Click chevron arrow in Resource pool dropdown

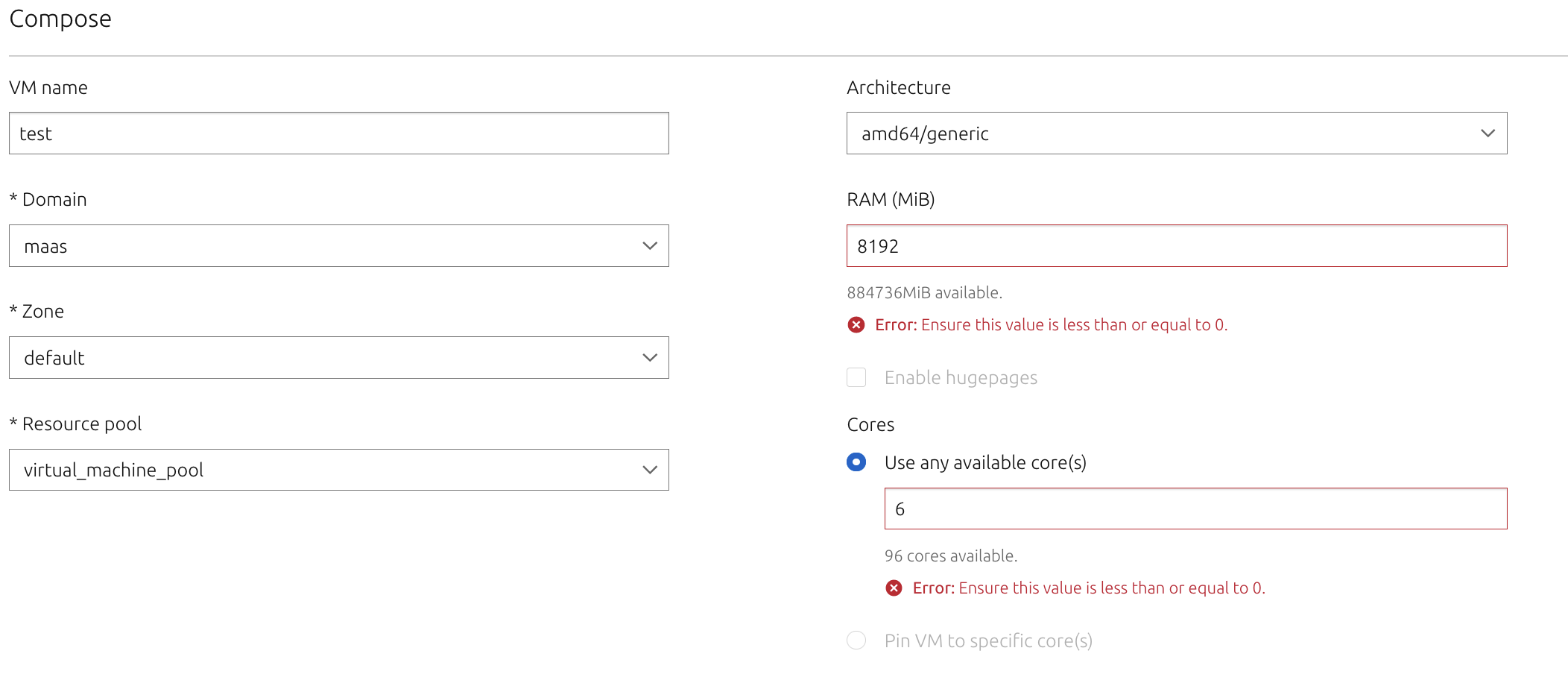tap(649, 470)
